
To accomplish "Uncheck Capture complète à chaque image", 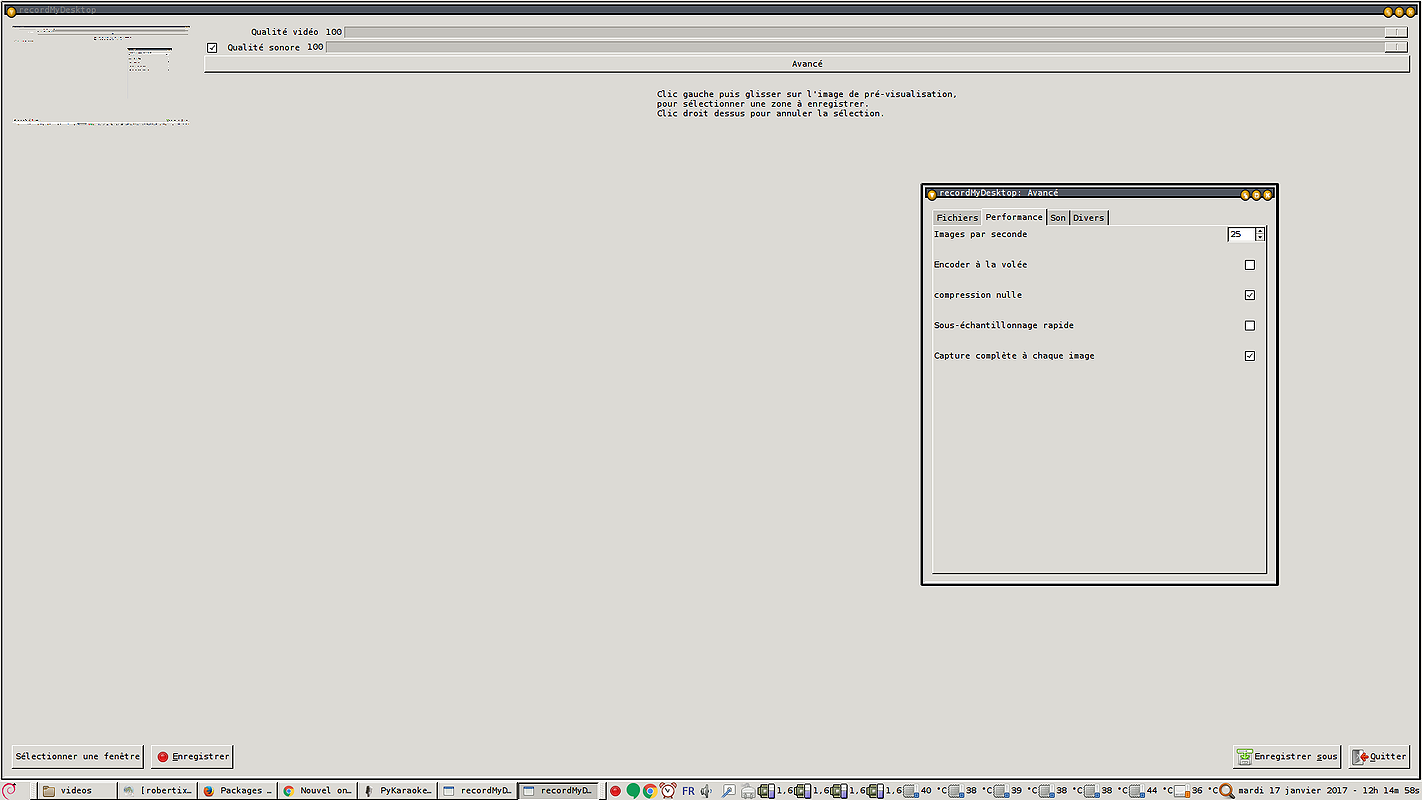I will (1249, 356).
